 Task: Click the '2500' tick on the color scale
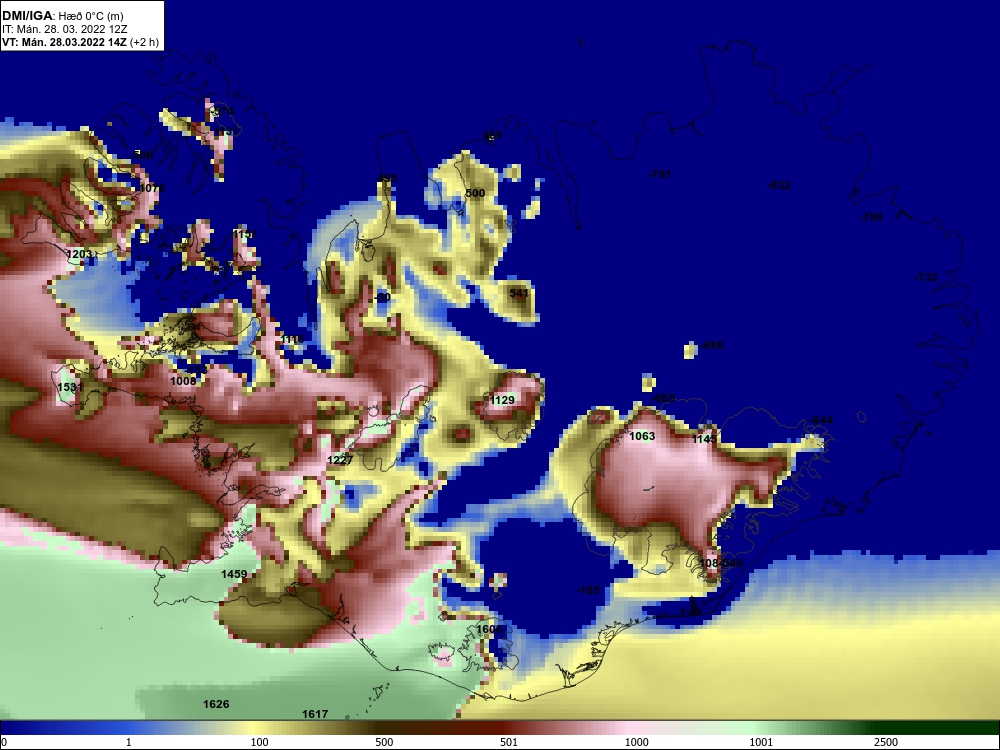coord(886,742)
